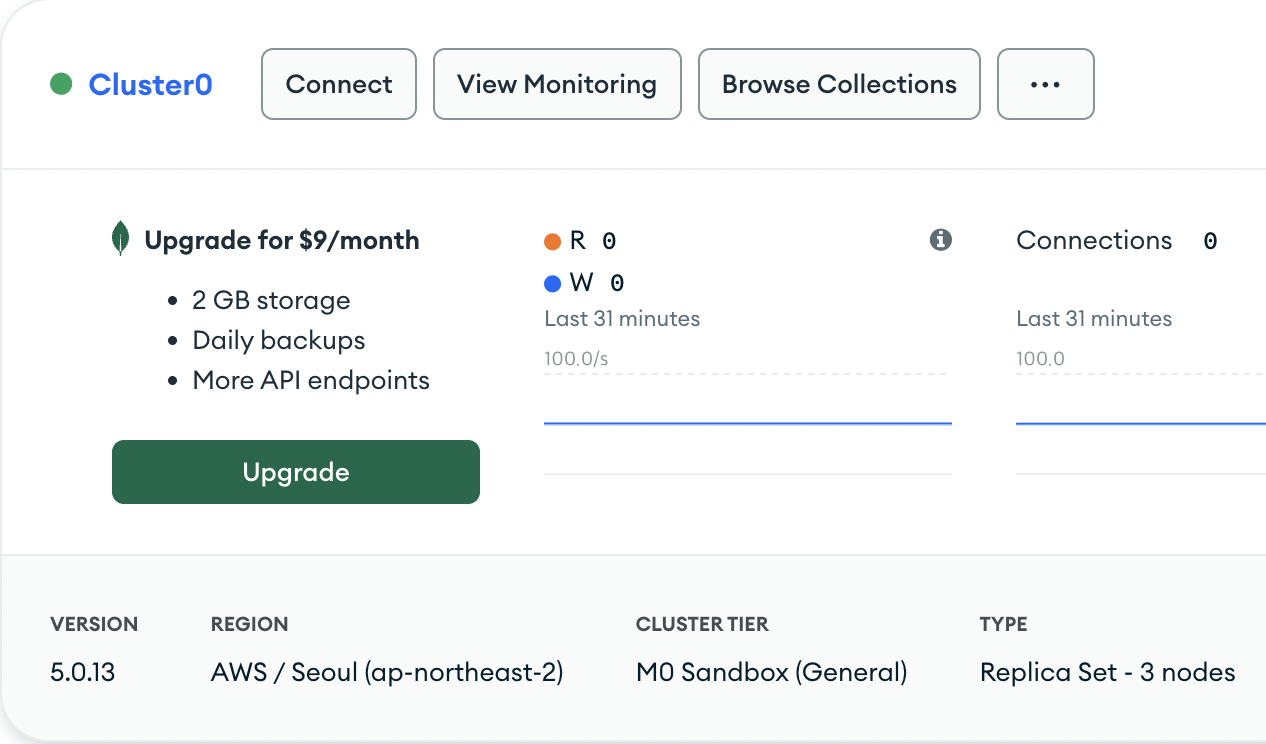Click the 'Replica Set - 3 nodes' type
Viewport: 1266px width, 744px height.
point(1108,672)
